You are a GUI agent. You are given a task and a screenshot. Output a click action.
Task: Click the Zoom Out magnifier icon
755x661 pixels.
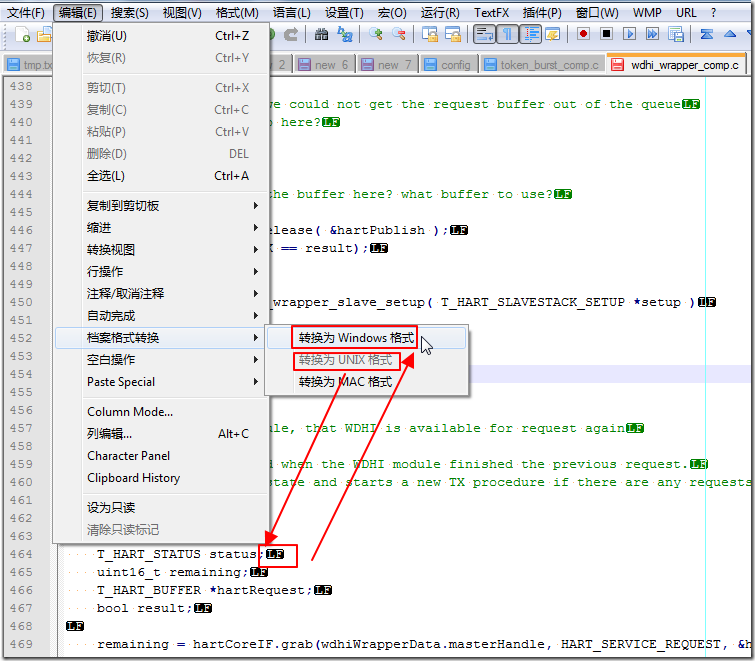[x=399, y=34]
